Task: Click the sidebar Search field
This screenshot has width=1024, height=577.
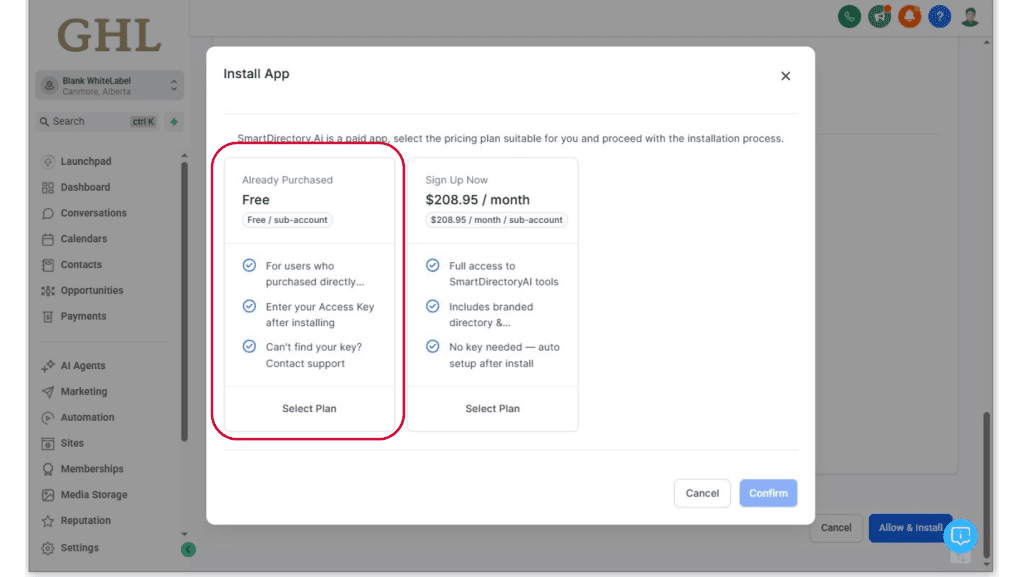Action: (x=85, y=122)
